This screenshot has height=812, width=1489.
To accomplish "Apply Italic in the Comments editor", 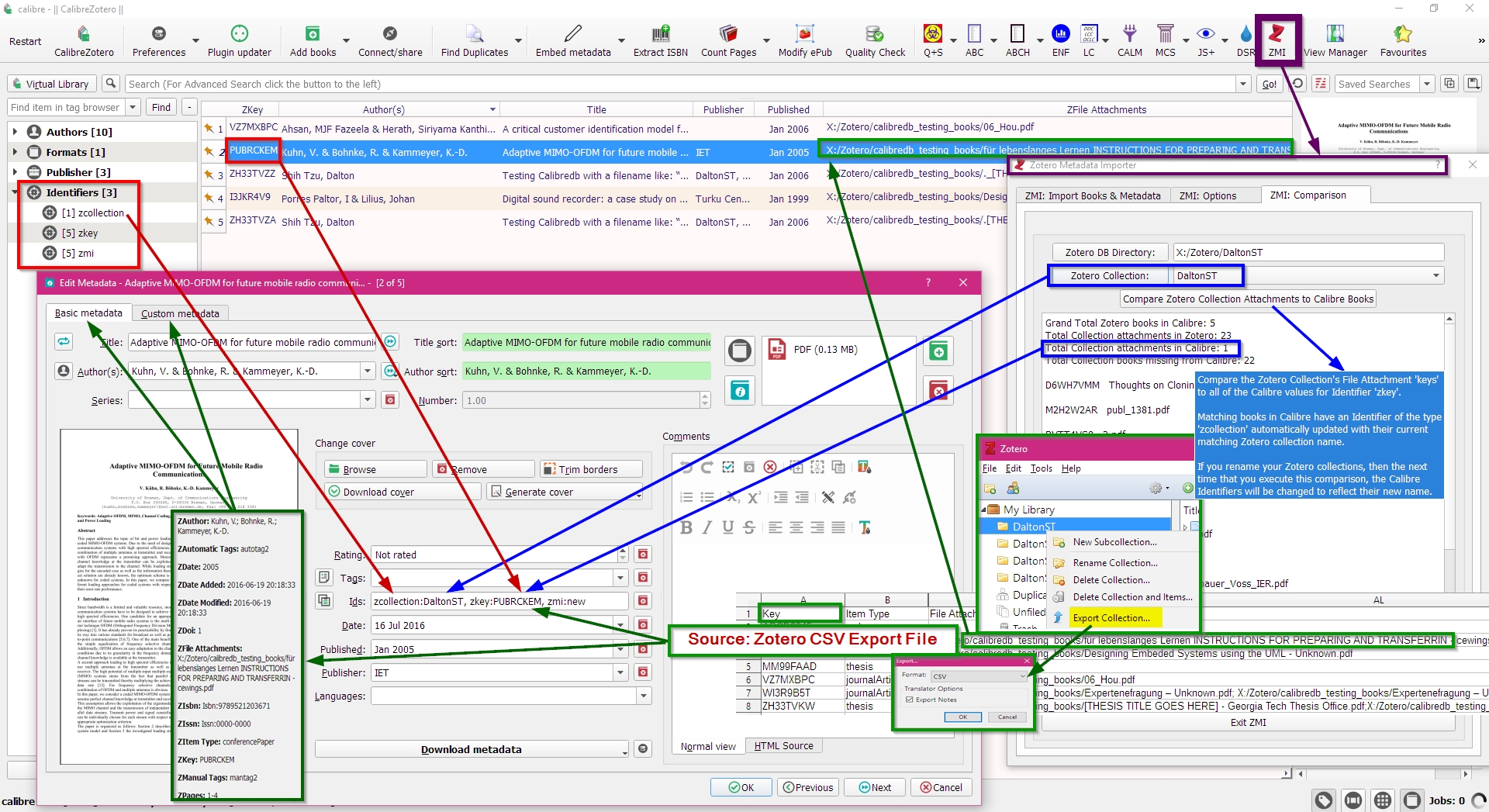I will point(706,528).
